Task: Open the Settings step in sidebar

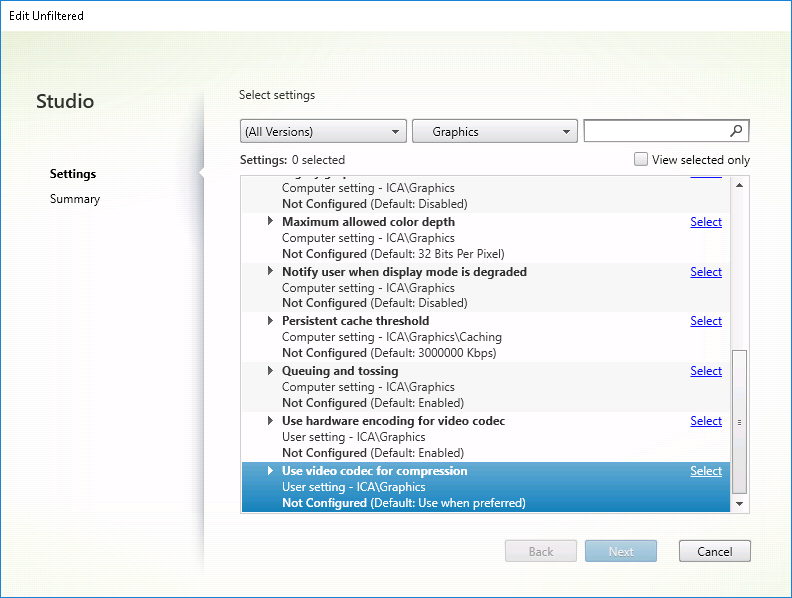Action: [x=73, y=174]
